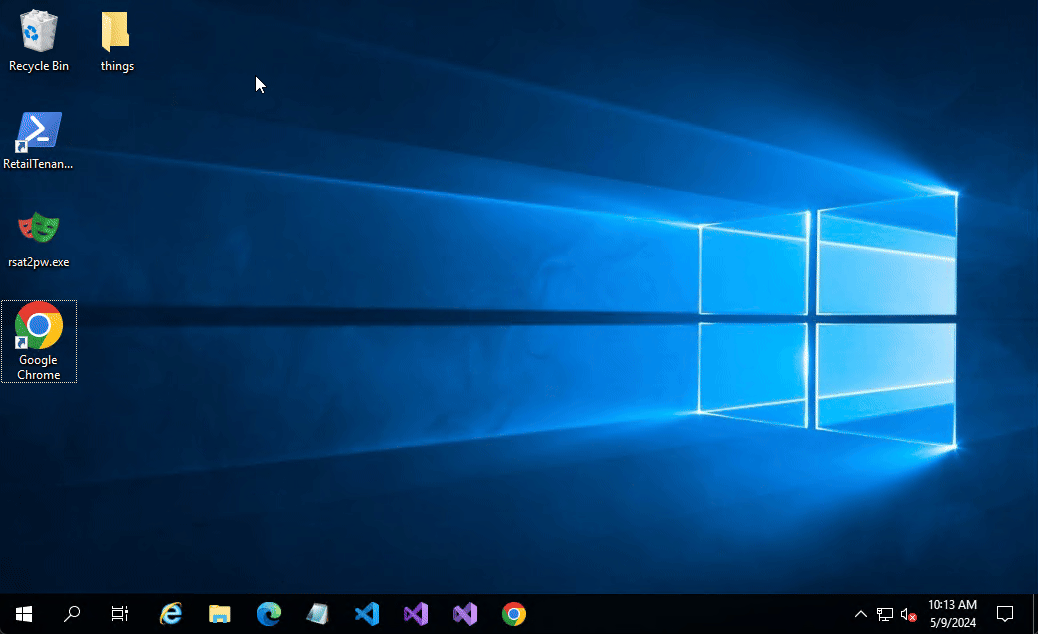Open File Explorer from the taskbar
This screenshot has height=634, width=1038.
click(220, 614)
